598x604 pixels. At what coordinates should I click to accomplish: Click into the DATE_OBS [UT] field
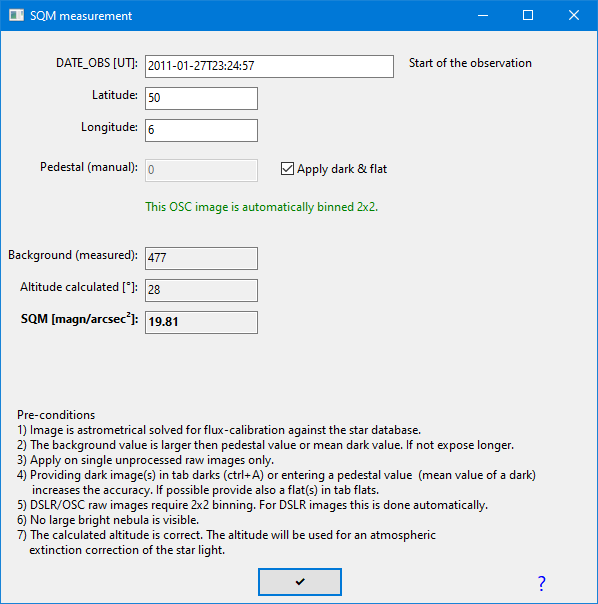click(269, 66)
